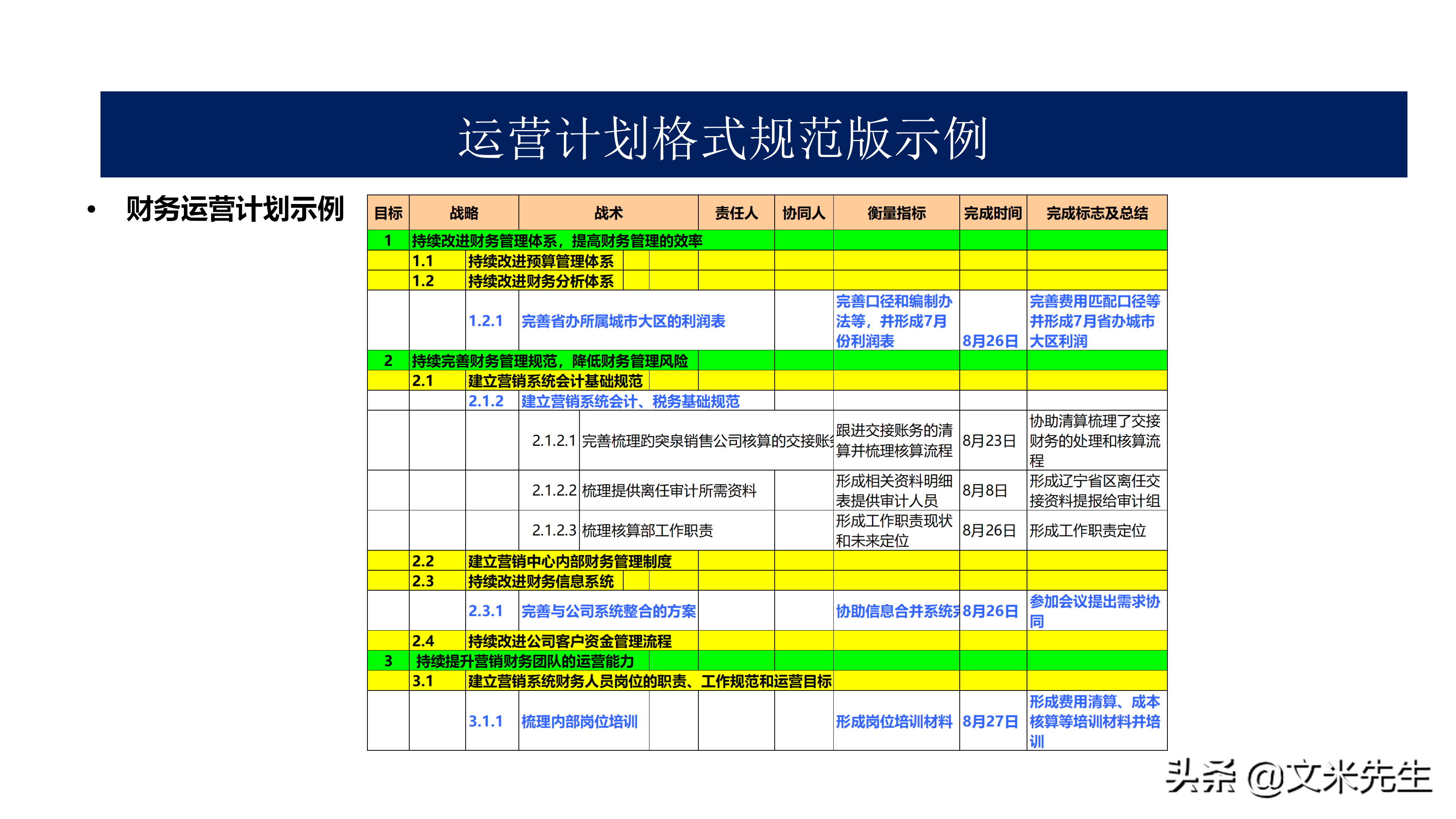
Task: Select row 持续提升营销财务团队的运营能力
Action: pyautogui.click(x=767, y=661)
